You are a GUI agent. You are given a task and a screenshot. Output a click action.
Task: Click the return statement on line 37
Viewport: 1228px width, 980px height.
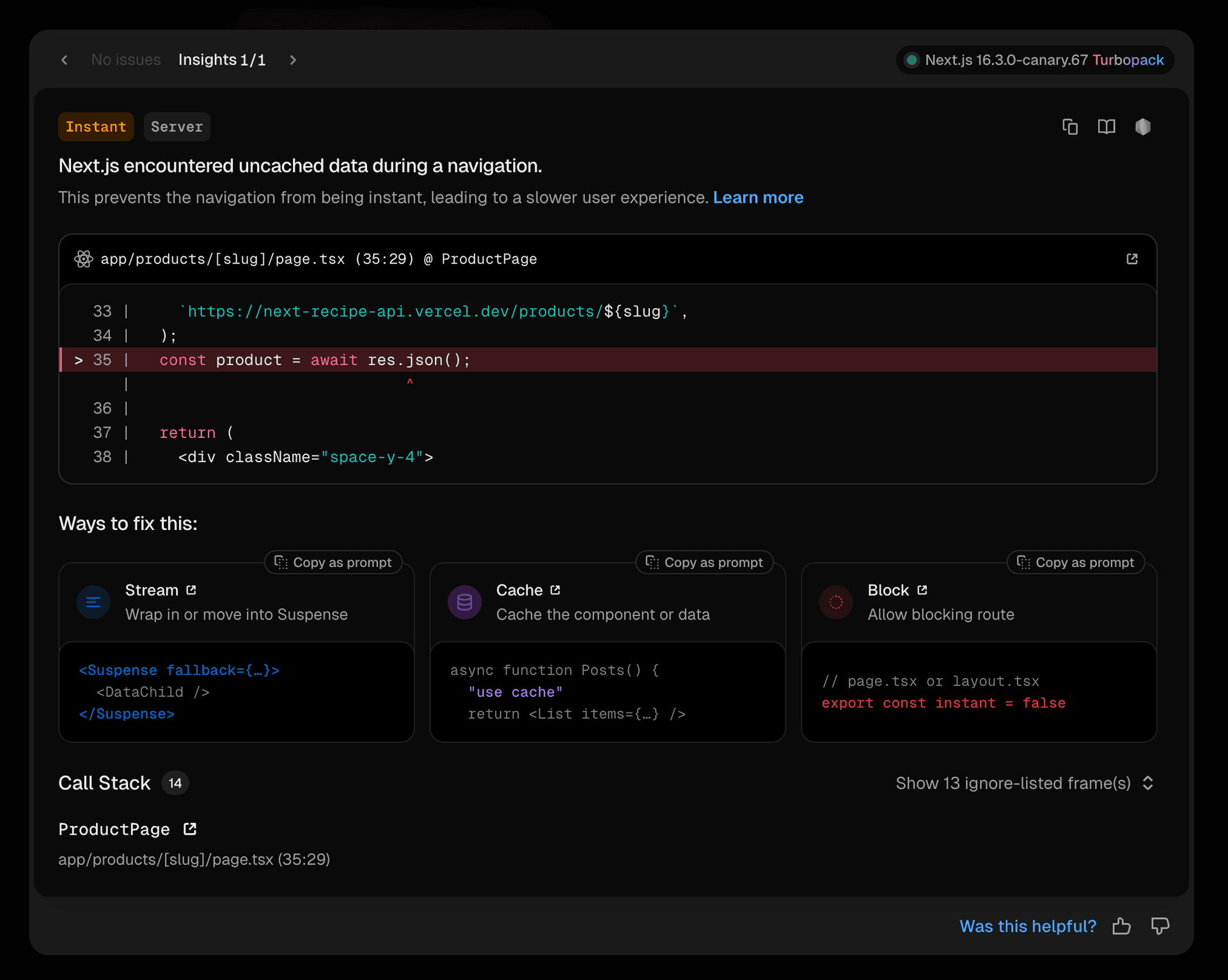pos(197,433)
